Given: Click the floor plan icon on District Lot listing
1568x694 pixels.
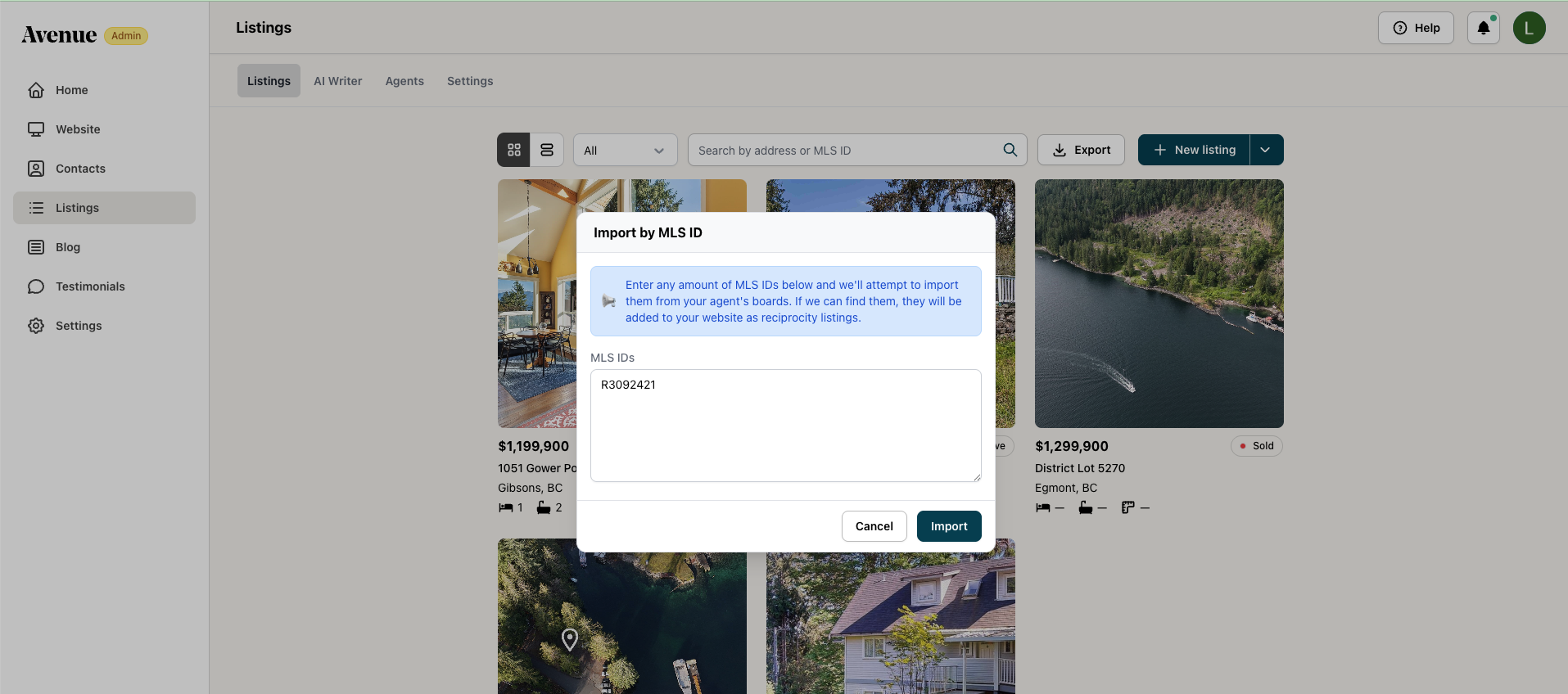Looking at the screenshot, I should 1127,508.
